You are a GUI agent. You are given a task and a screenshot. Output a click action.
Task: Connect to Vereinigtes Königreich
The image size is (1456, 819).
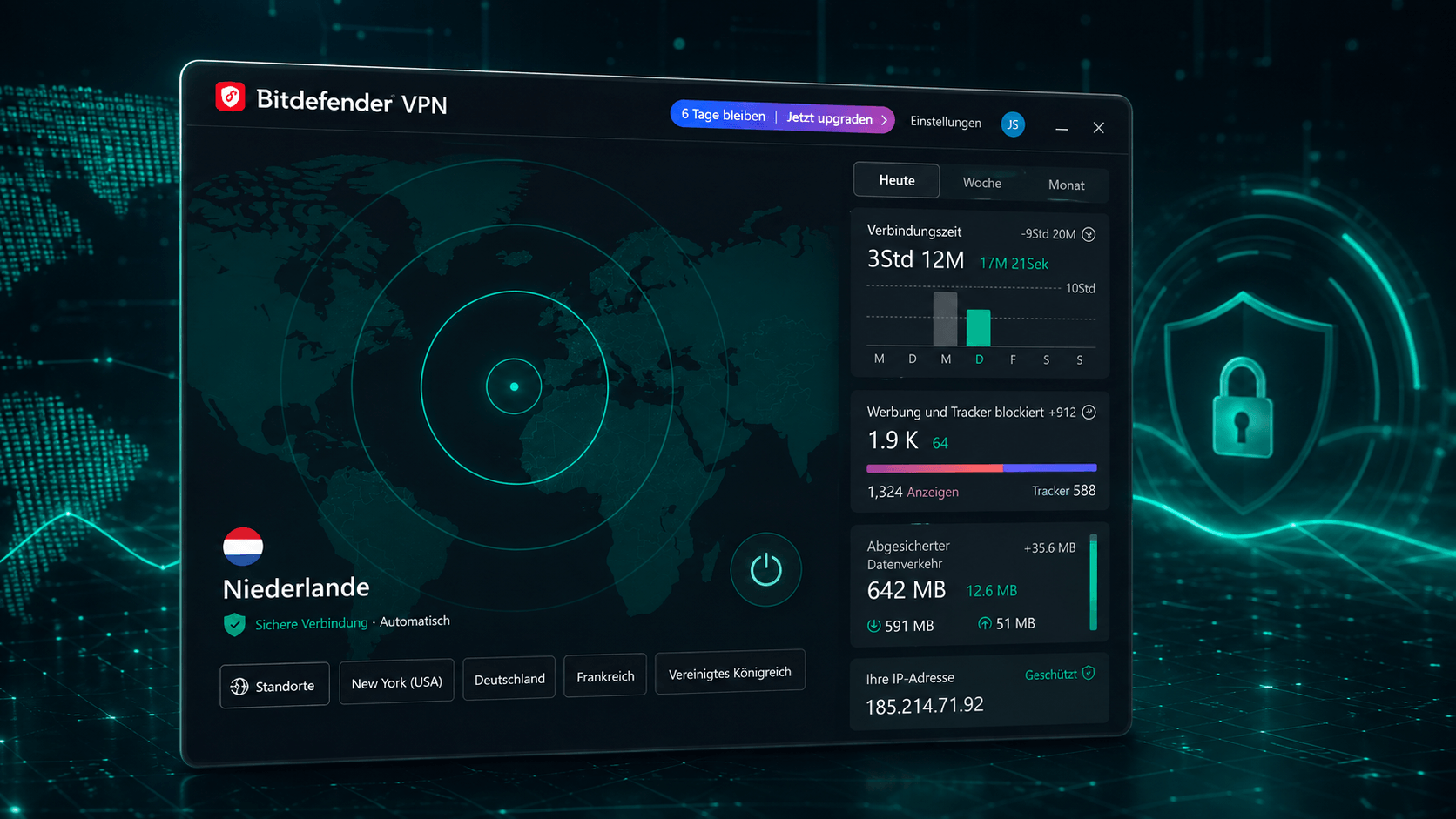point(730,673)
